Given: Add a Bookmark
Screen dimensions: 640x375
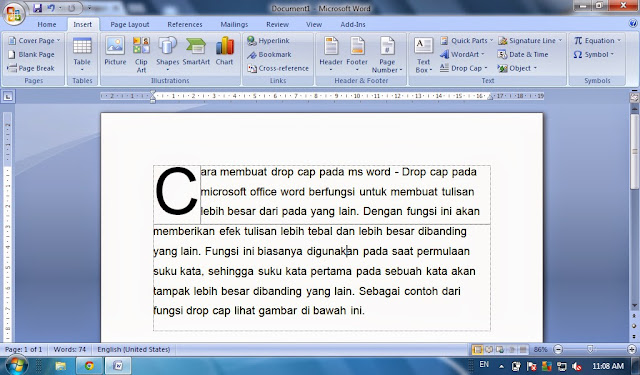Looking at the screenshot, I should click(x=269, y=54).
